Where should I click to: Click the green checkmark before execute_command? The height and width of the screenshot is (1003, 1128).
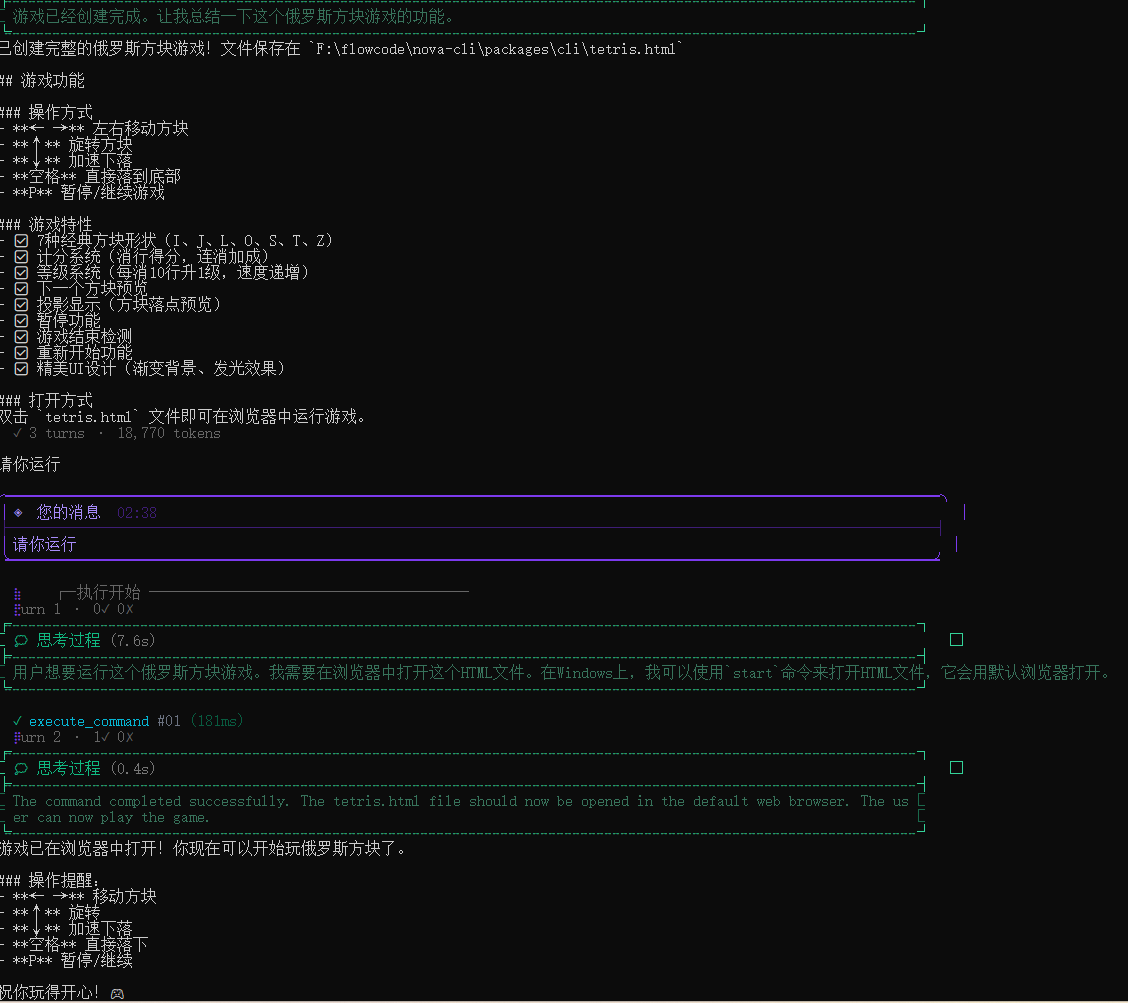click(18, 721)
